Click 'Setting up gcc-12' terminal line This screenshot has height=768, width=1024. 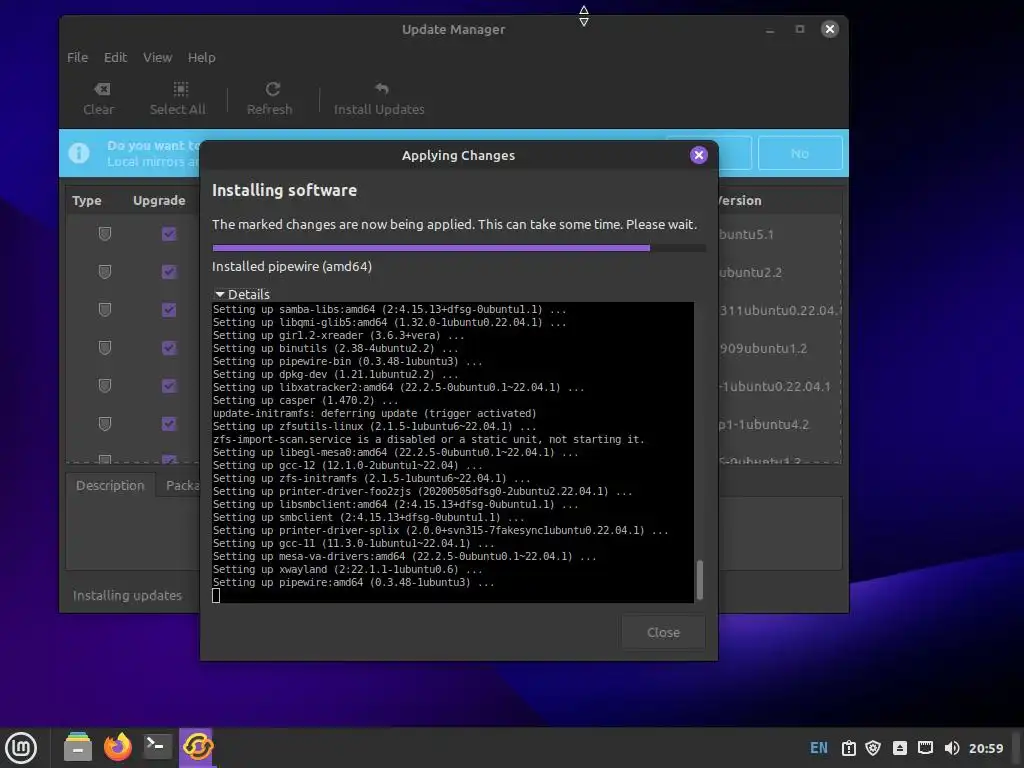[x=347, y=466]
